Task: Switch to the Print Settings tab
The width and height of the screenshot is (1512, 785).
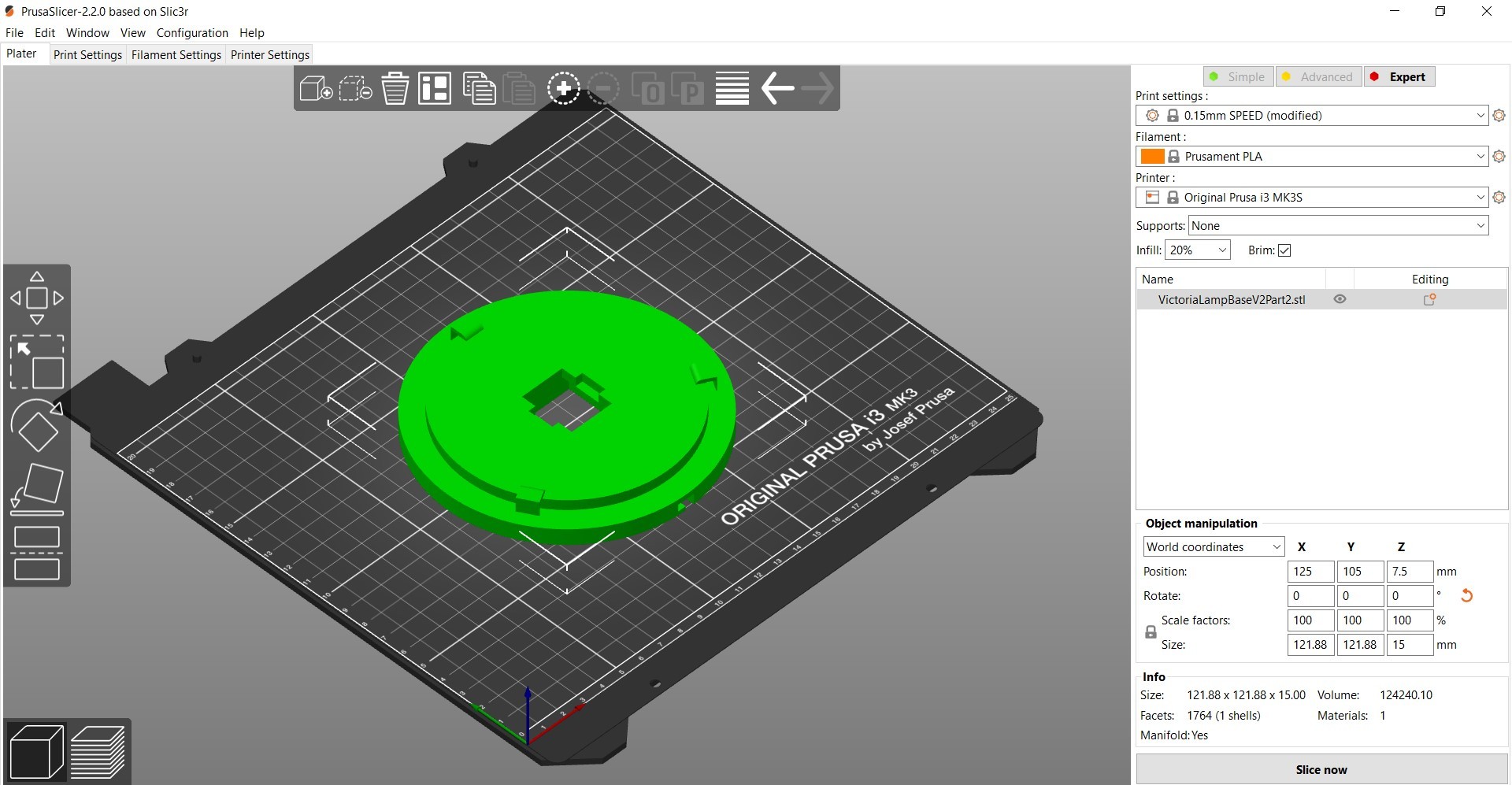Action: [87, 55]
